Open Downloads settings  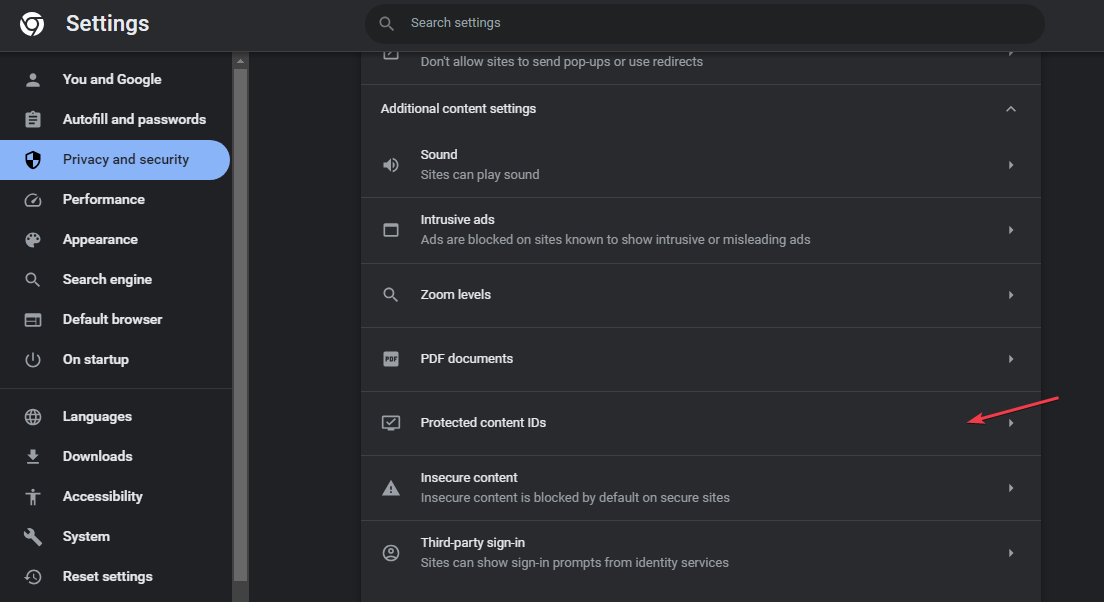point(115,457)
